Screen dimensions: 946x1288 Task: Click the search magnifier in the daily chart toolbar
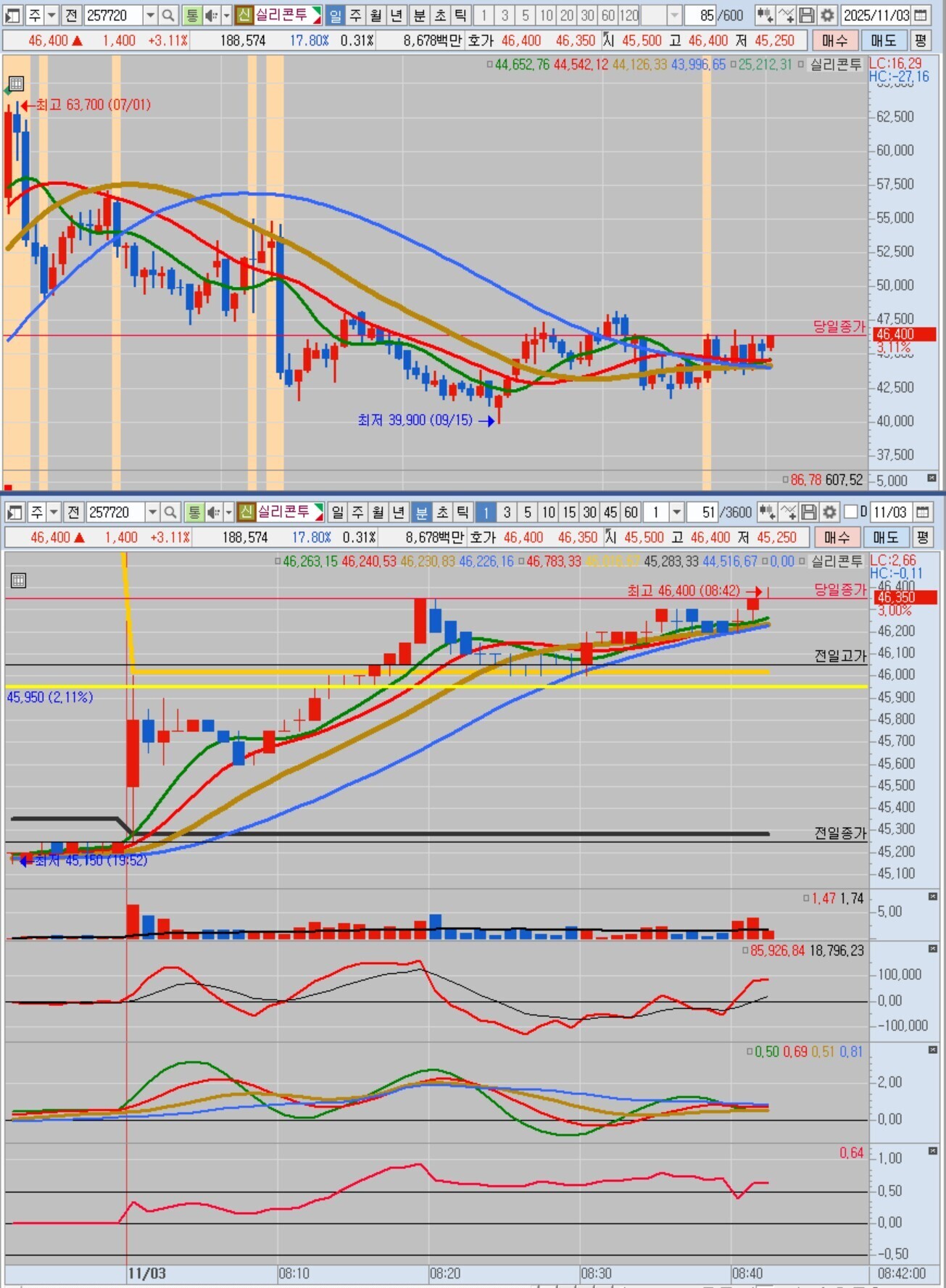167,15
